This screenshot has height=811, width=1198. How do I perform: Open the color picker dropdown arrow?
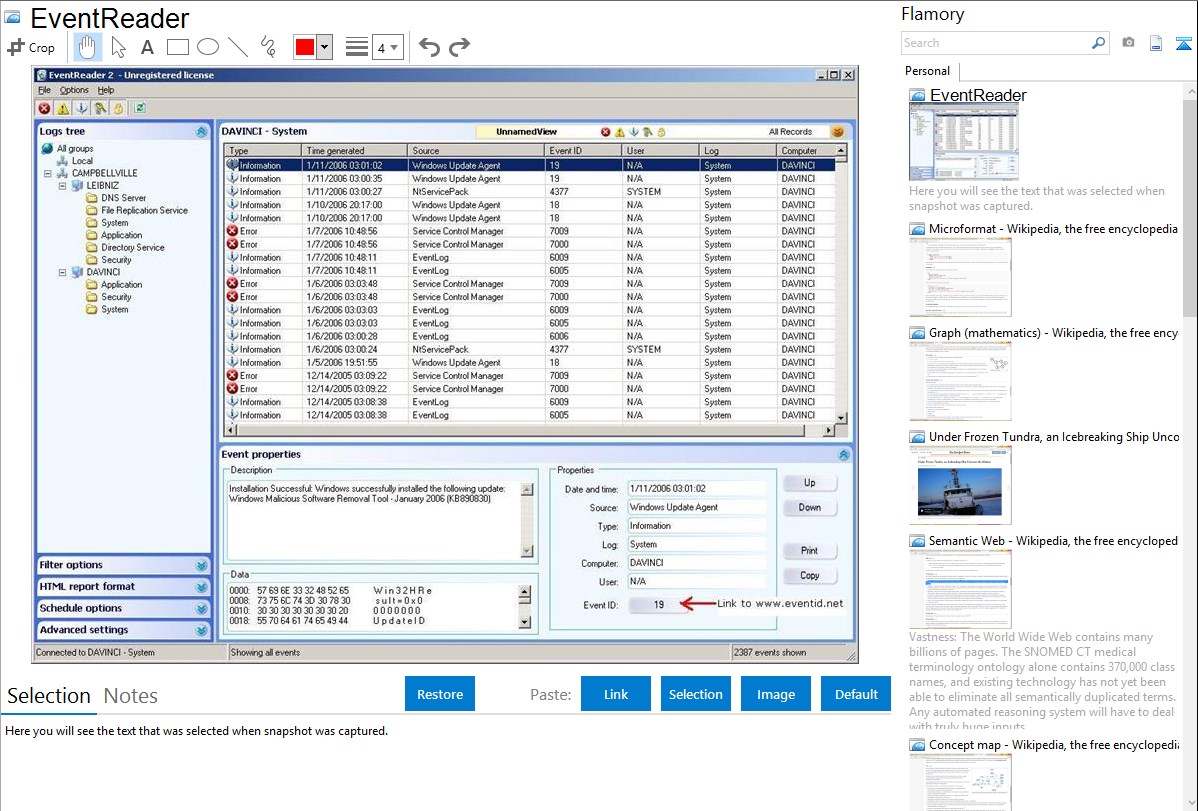coord(324,47)
